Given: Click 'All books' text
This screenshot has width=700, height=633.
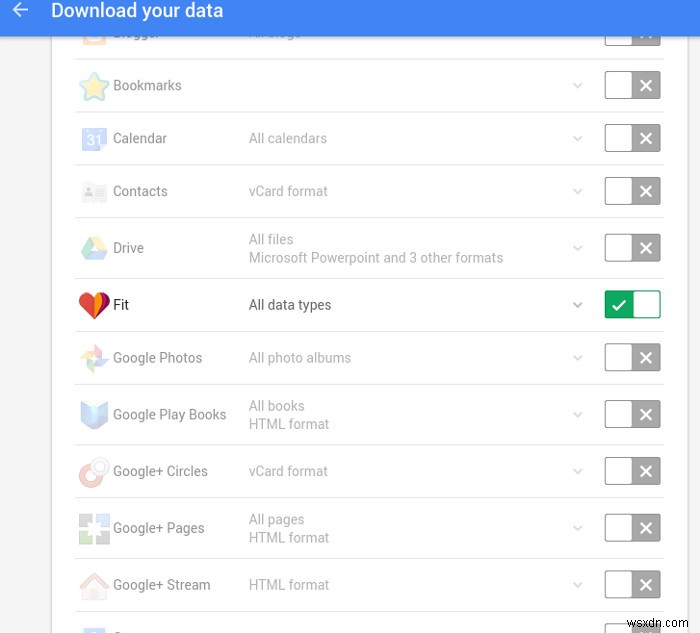Looking at the screenshot, I should pos(277,406).
